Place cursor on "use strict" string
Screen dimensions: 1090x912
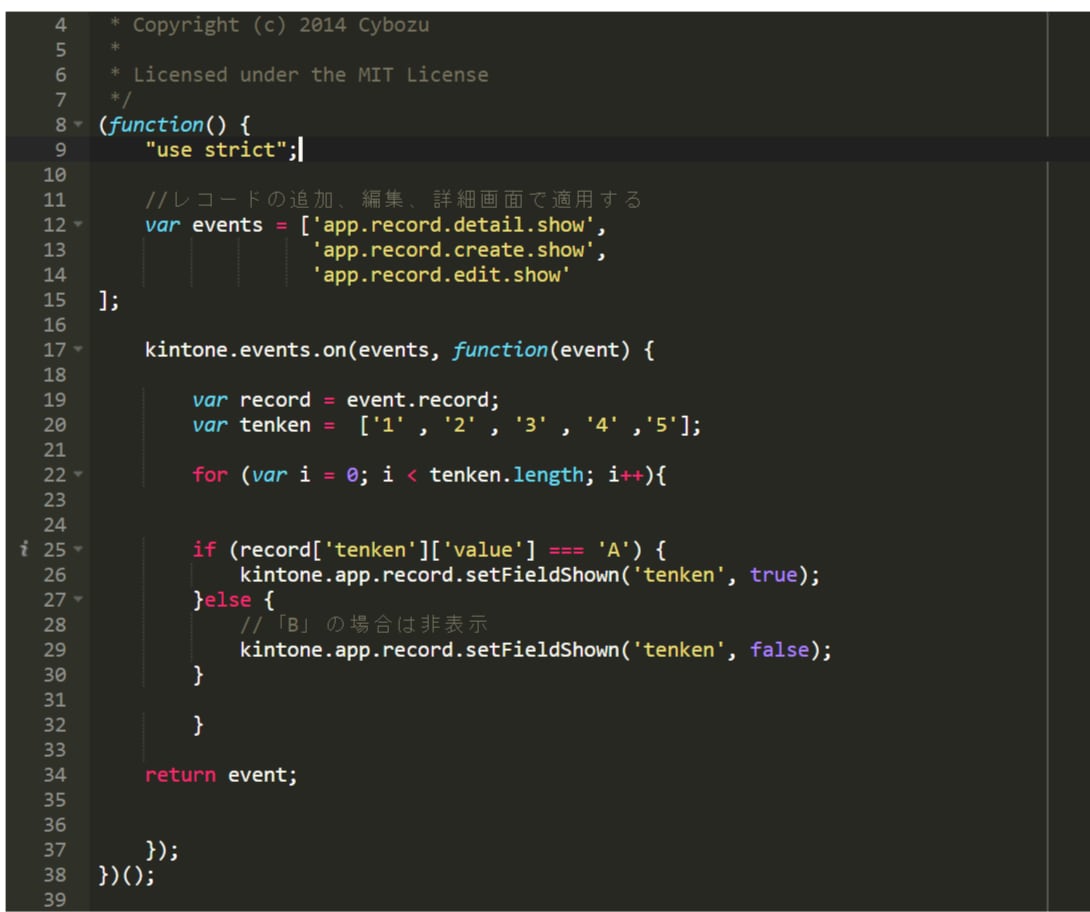pyautogui.click(x=215, y=149)
